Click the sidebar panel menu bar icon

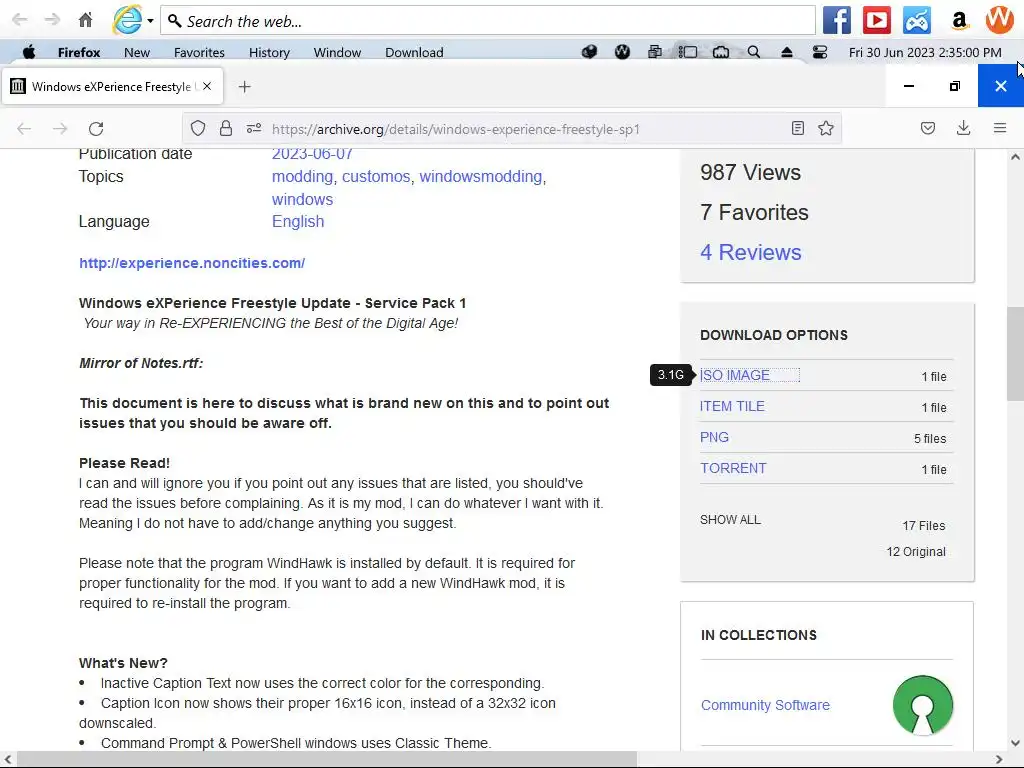click(688, 52)
